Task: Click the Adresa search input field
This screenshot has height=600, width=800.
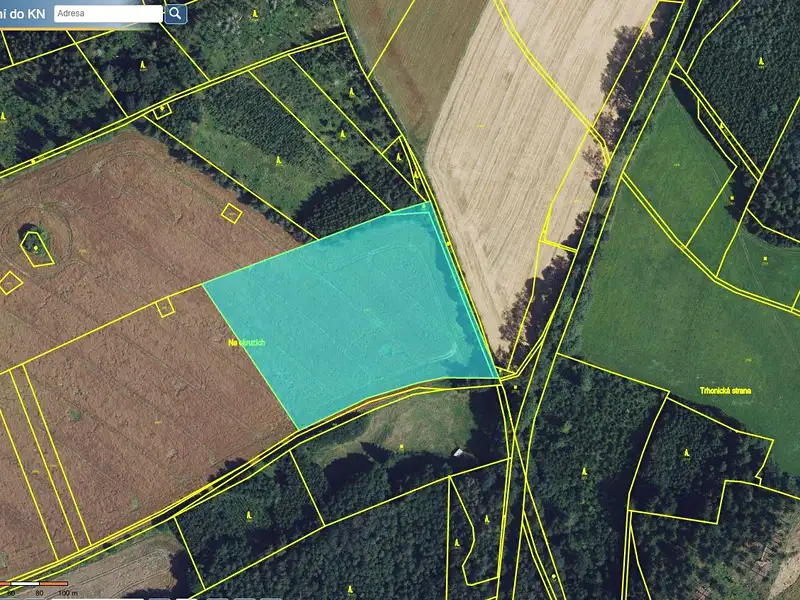Action: 108,14
